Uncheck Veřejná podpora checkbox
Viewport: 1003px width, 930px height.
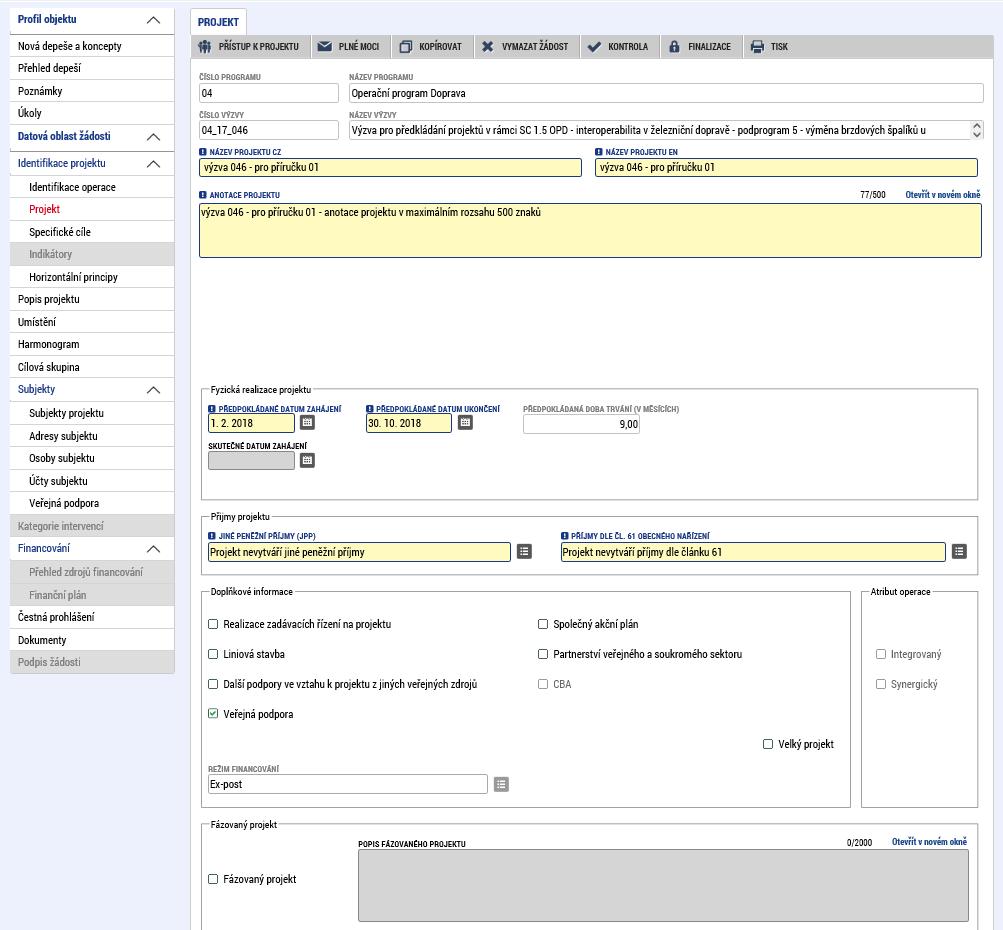[x=213, y=714]
